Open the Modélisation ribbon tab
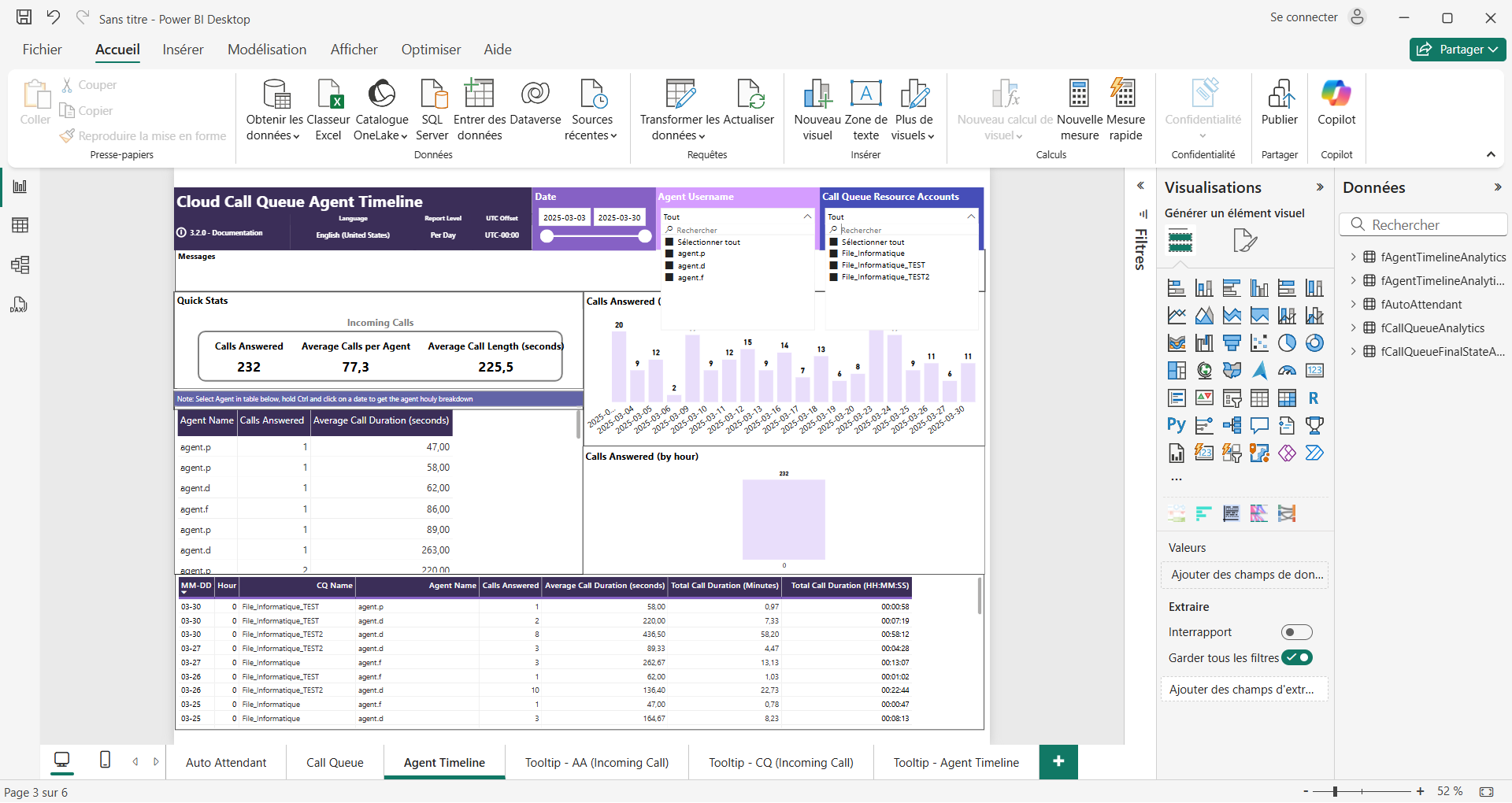Screen dimensions: 1512x803 point(267,50)
